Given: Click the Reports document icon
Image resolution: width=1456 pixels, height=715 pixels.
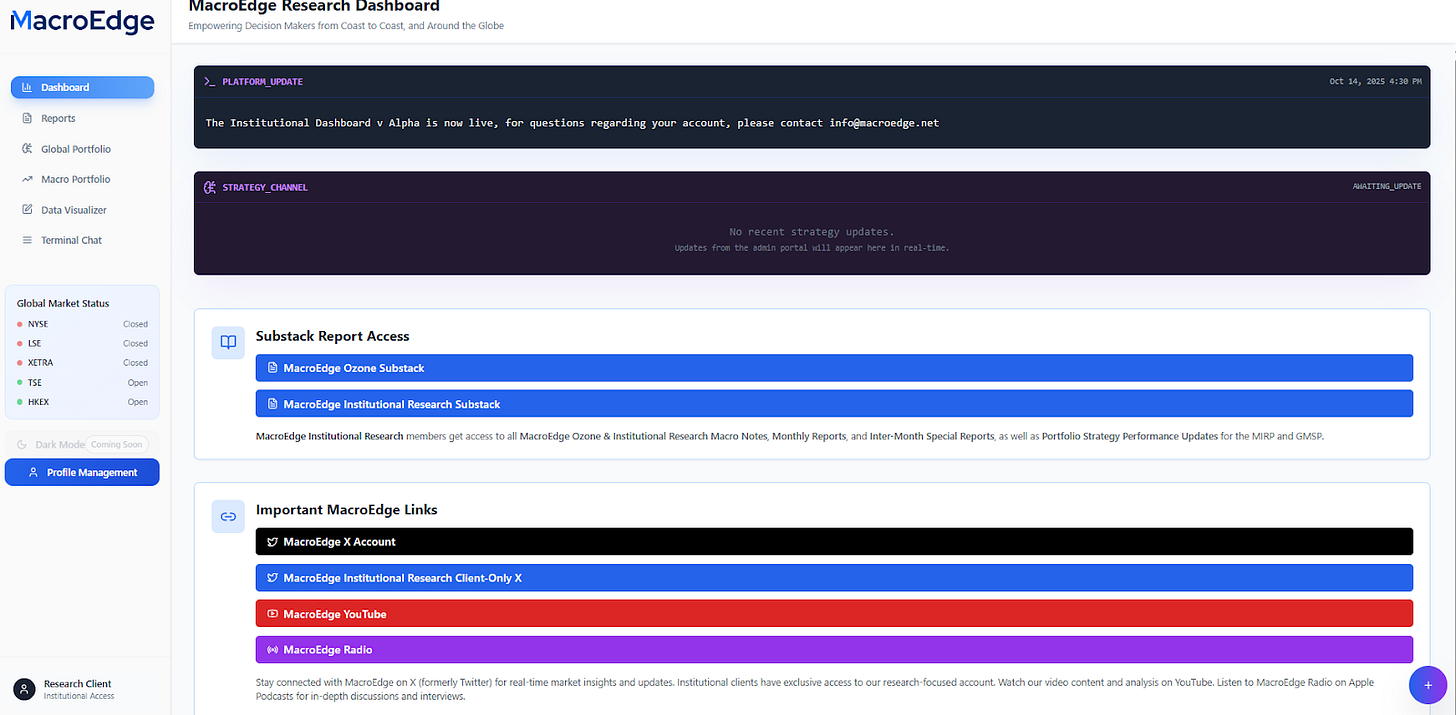Looking at the screenshot, I should point(27,118).
